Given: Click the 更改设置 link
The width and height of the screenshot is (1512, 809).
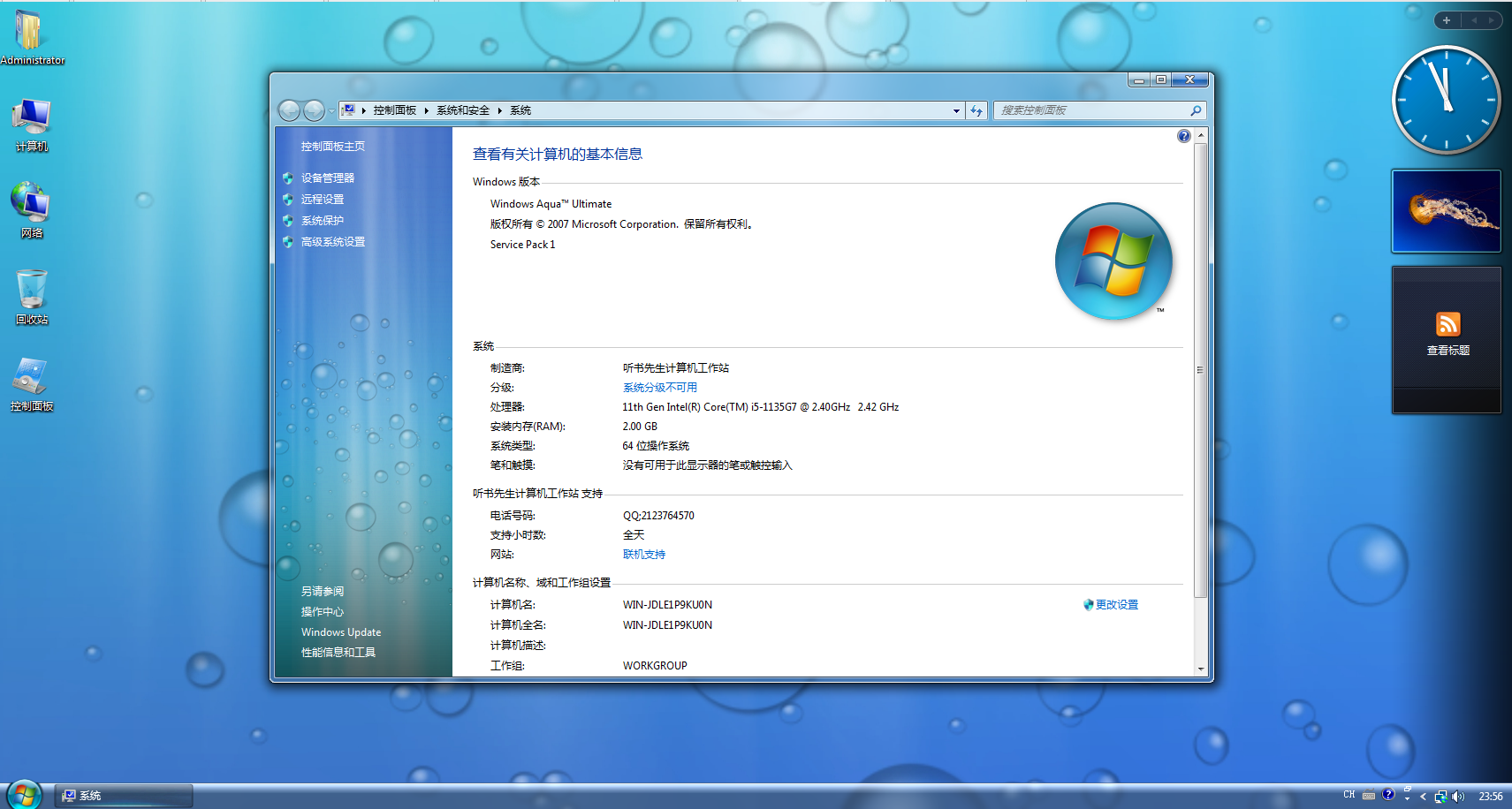Looking at the screenshot, I should click(1116, 605).
